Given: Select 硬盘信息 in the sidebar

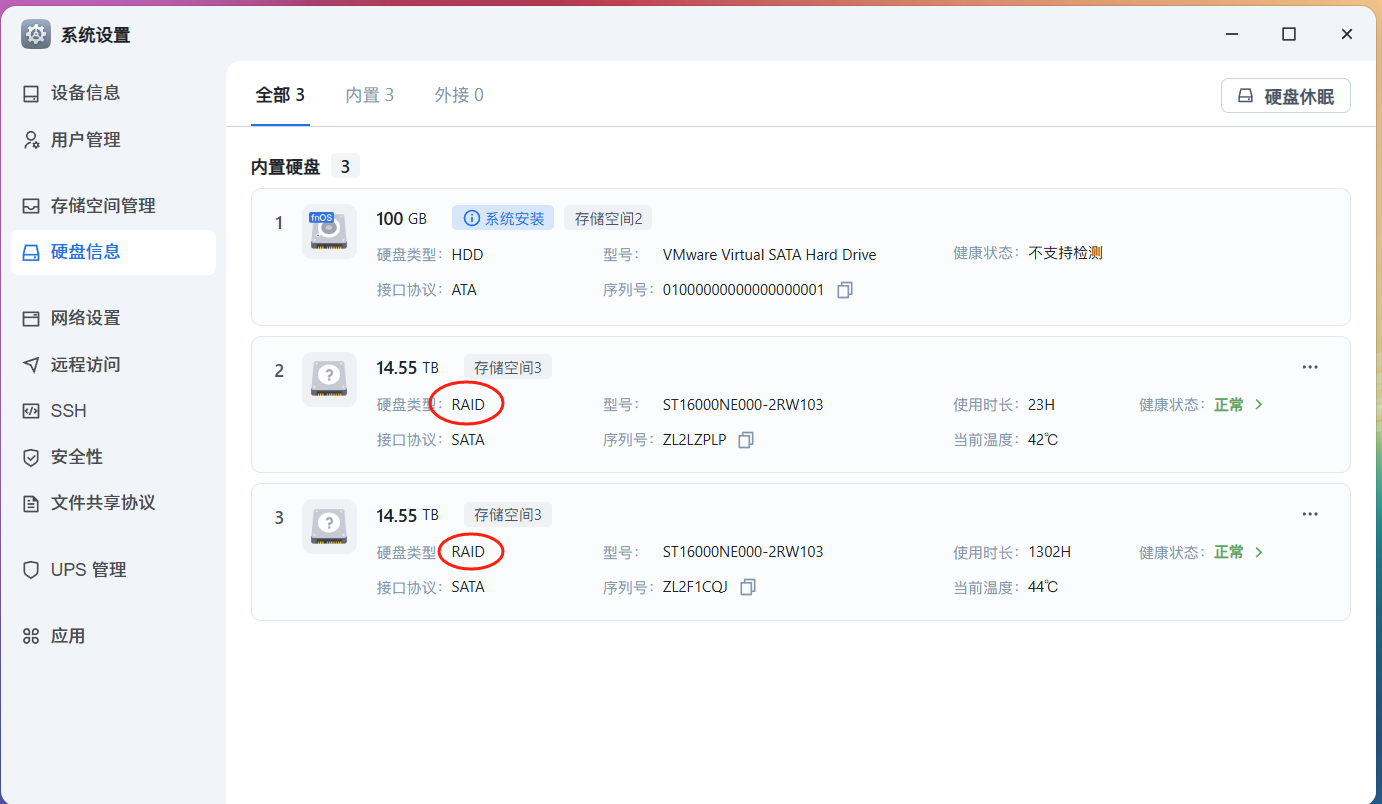Looking at the screenshot, I should tap(113, 252).
